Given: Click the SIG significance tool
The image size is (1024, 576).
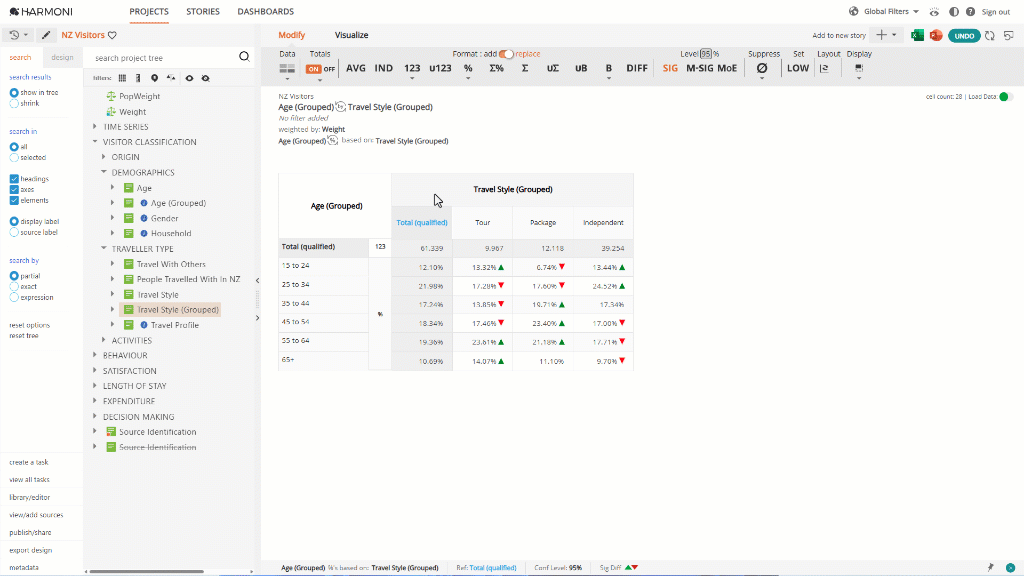Looking at the screenshot, I should pyautogui.click(x=670, y=68).
